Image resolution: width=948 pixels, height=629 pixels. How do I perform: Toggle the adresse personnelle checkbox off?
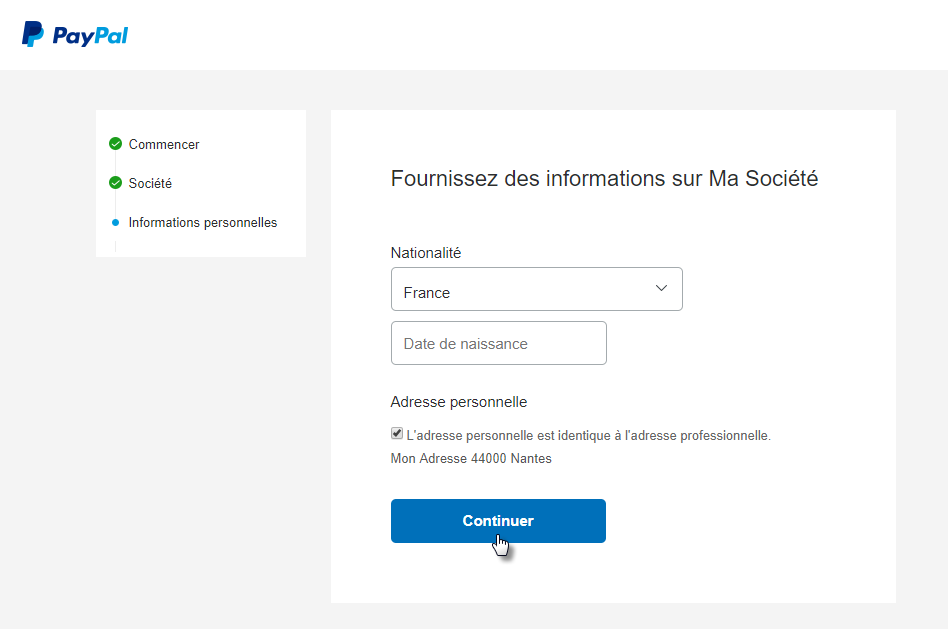point(396,432)
